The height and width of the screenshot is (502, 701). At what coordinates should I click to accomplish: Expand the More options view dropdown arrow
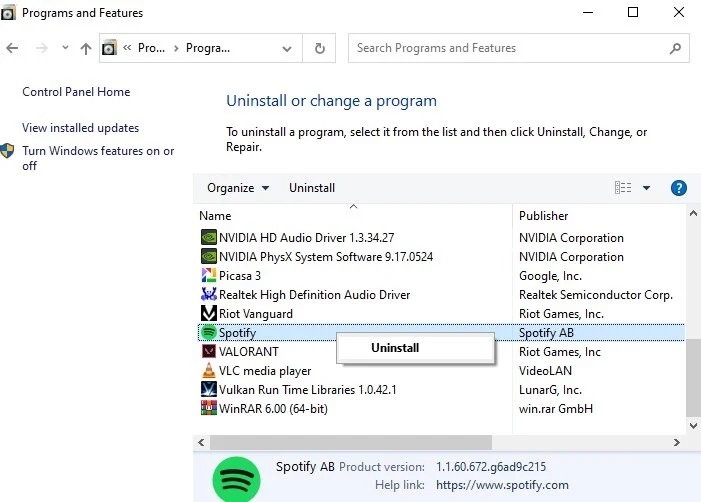click(646, 188)
